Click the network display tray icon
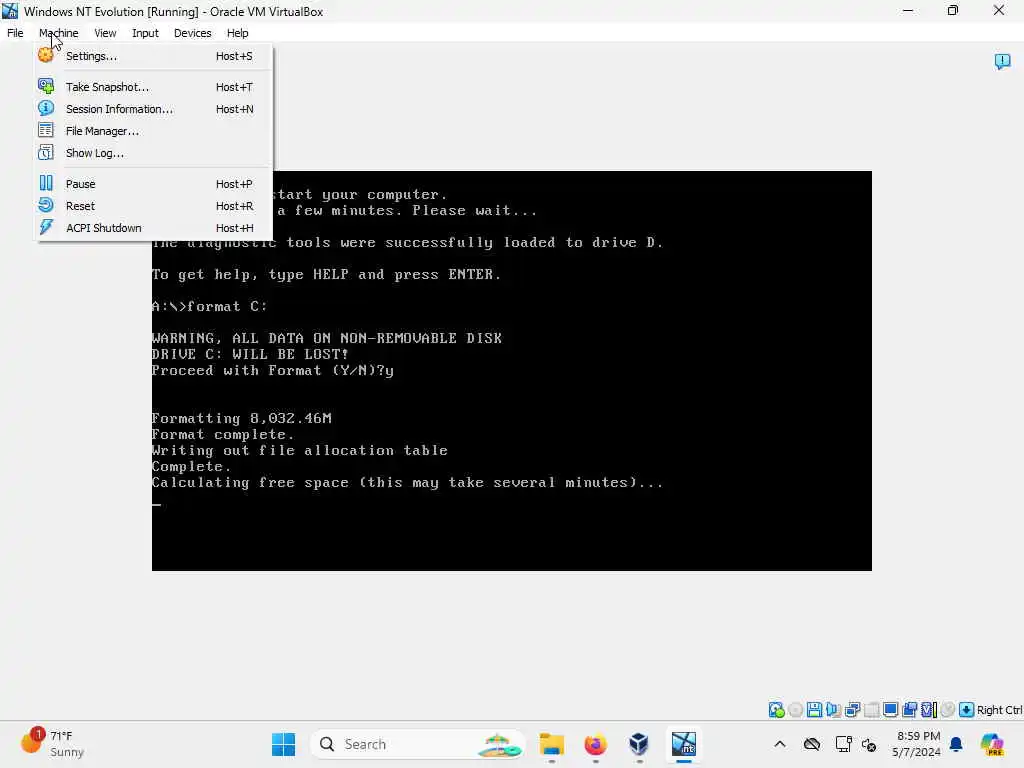The width and height of the screenshot is (1024, 768). pos(843,744)
